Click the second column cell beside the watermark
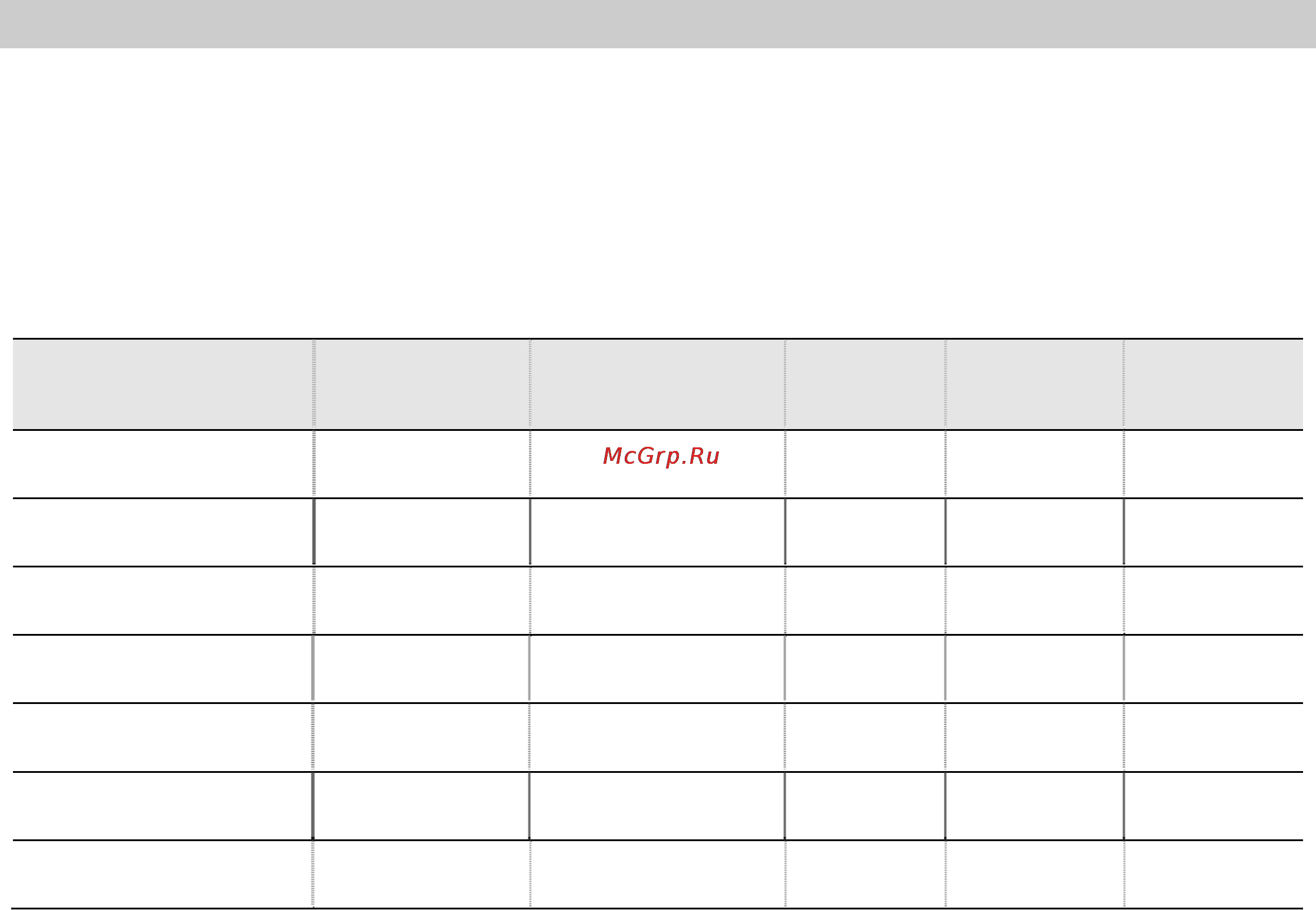The width and height of the screenshot is (1316, 910). tap(422, 464)
